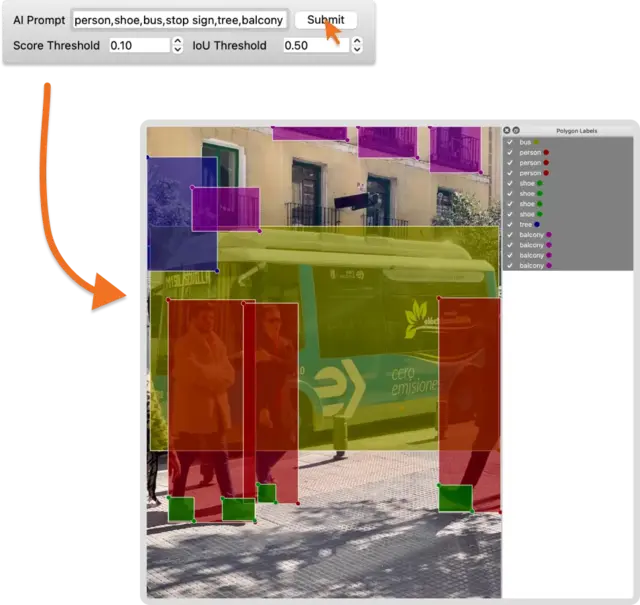Increase Score Threshold with the up arrow
Screen dimensions: 640x605
[x=178, y=41]
